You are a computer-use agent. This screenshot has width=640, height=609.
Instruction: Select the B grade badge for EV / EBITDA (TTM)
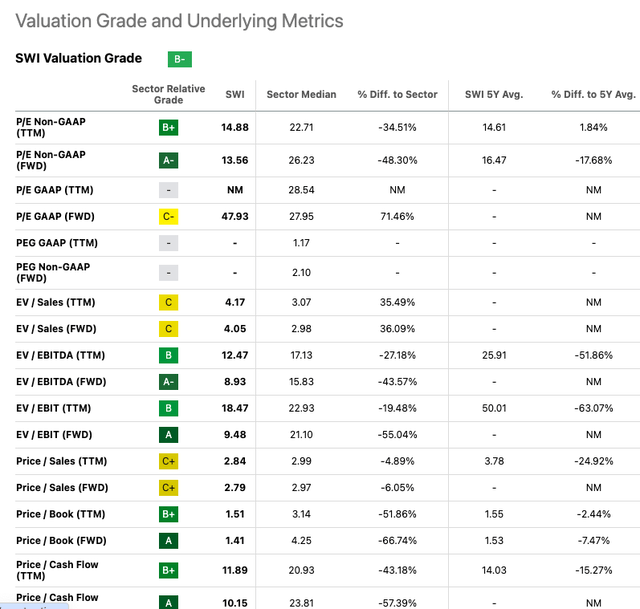tap(169, 355)
